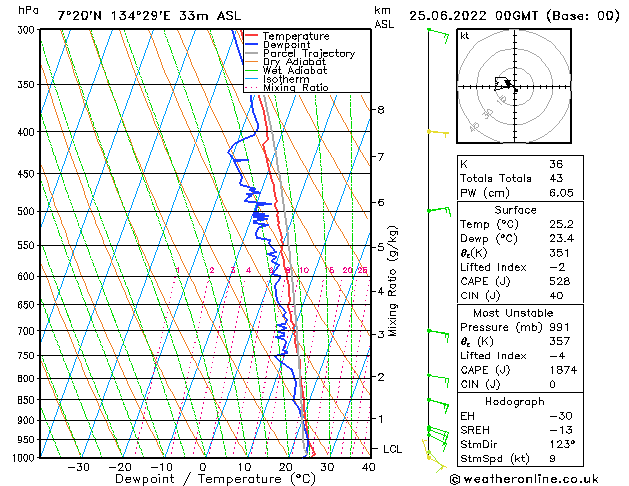Click the "LCL" level marker label

point(392,449)
